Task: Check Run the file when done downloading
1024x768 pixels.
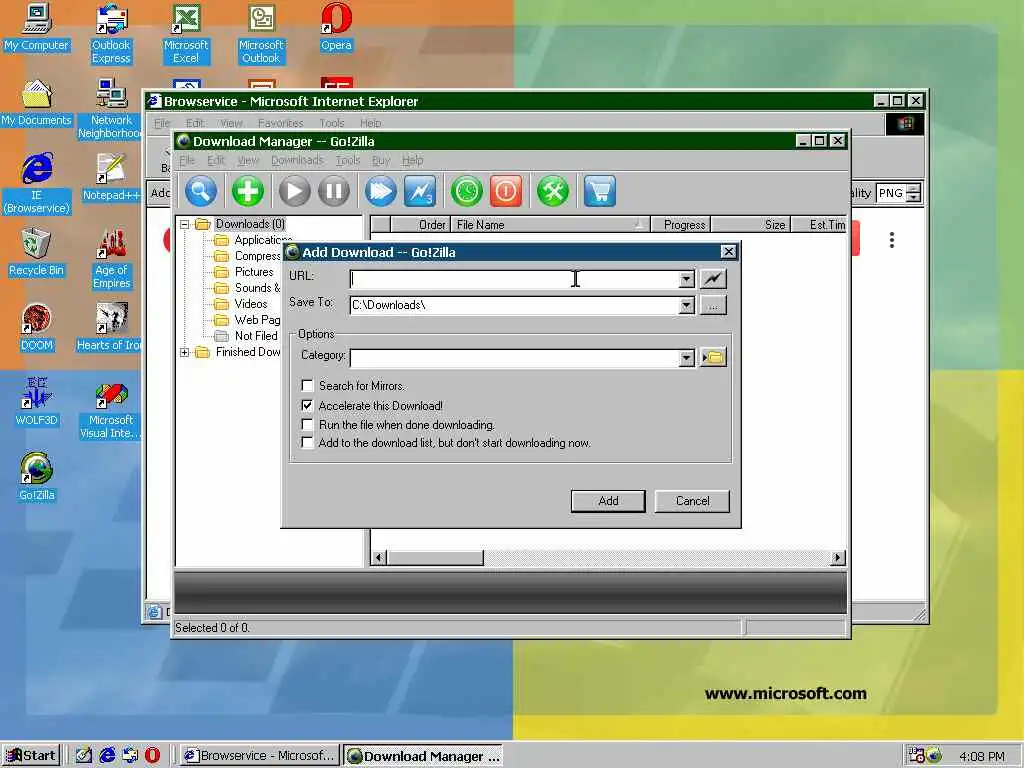Action: [307, 424]
